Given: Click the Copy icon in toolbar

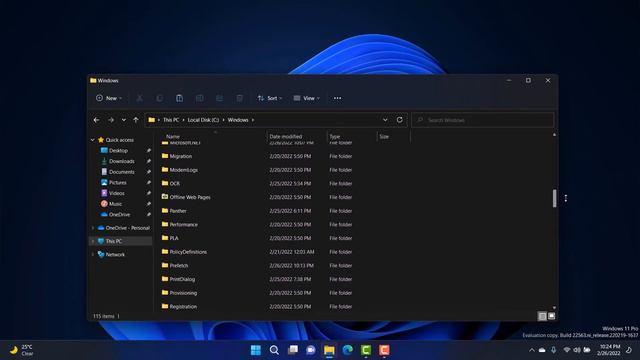Looking at the screenshot, I should click(160, 98).
